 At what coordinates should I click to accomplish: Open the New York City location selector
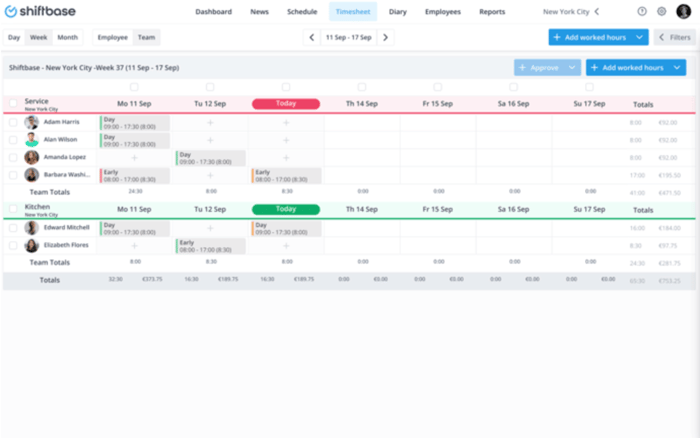click(570, 12)
